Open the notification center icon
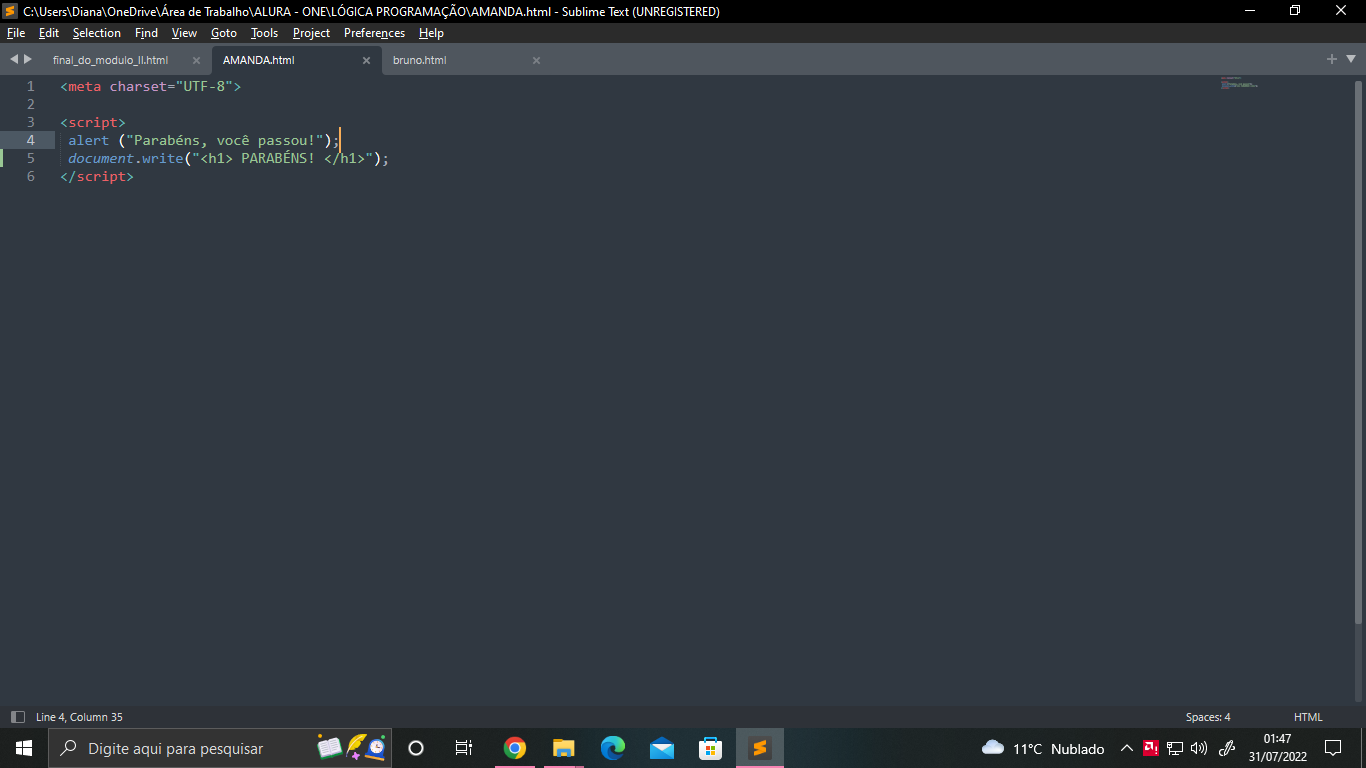The image size is (1366, 768). pyautogui.click(x=1333, y=748)
